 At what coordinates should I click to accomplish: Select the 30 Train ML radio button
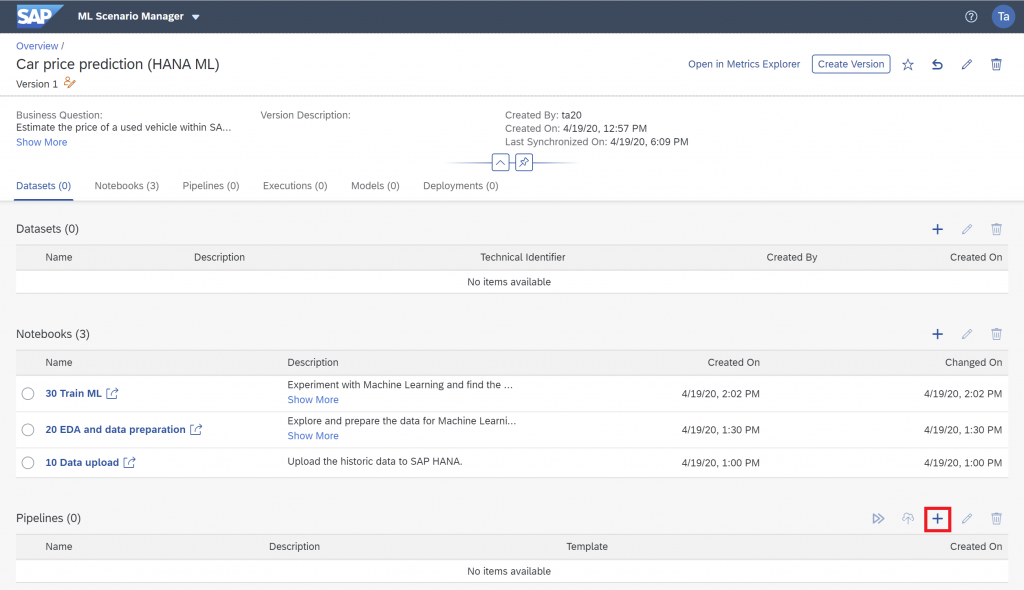pyautogui.click(x=27, y=393)
